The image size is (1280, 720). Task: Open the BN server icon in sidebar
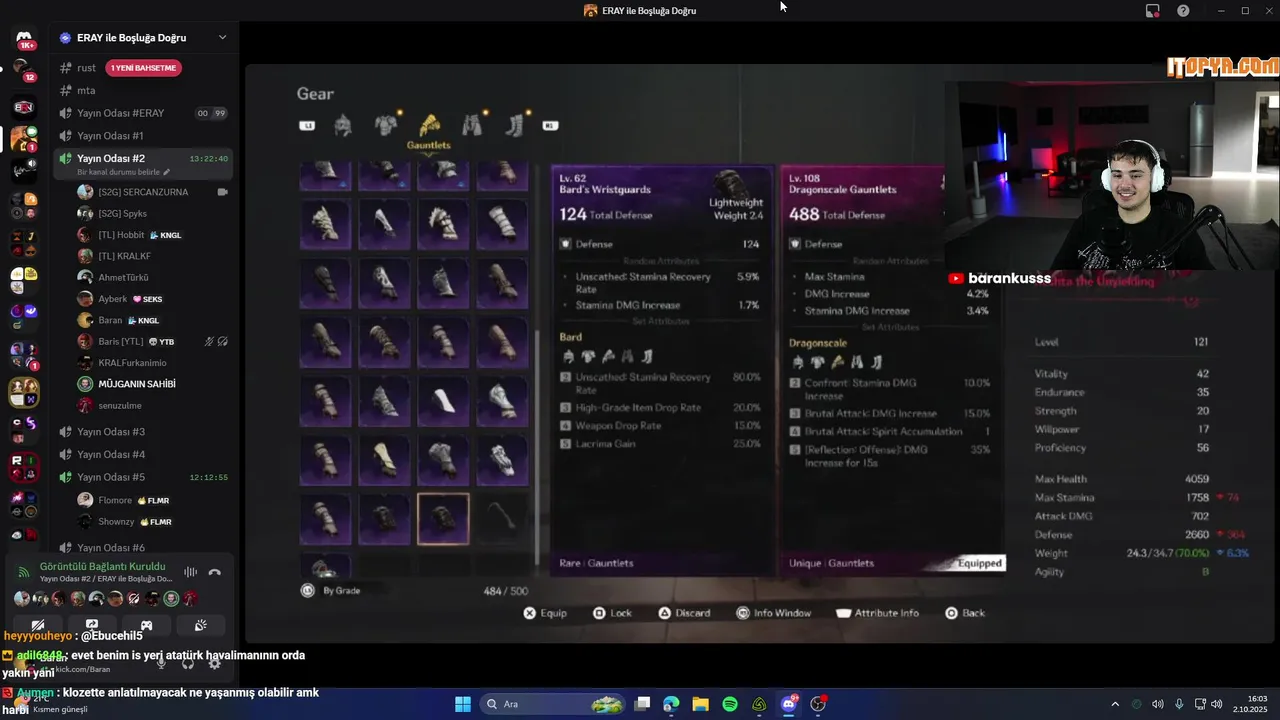click(23, 106)
